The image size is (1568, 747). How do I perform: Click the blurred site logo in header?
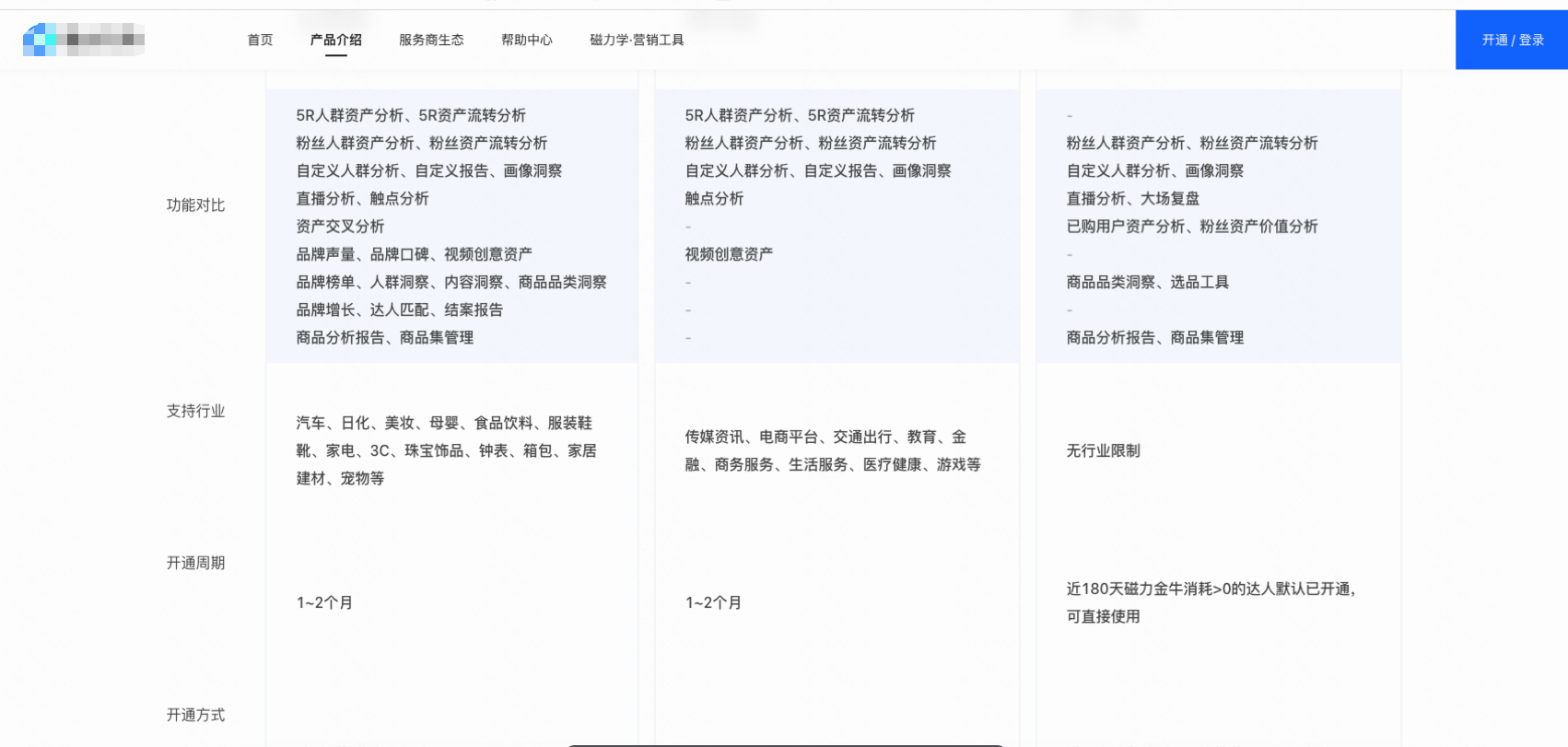pyautogui.click(x=84, y=40)
